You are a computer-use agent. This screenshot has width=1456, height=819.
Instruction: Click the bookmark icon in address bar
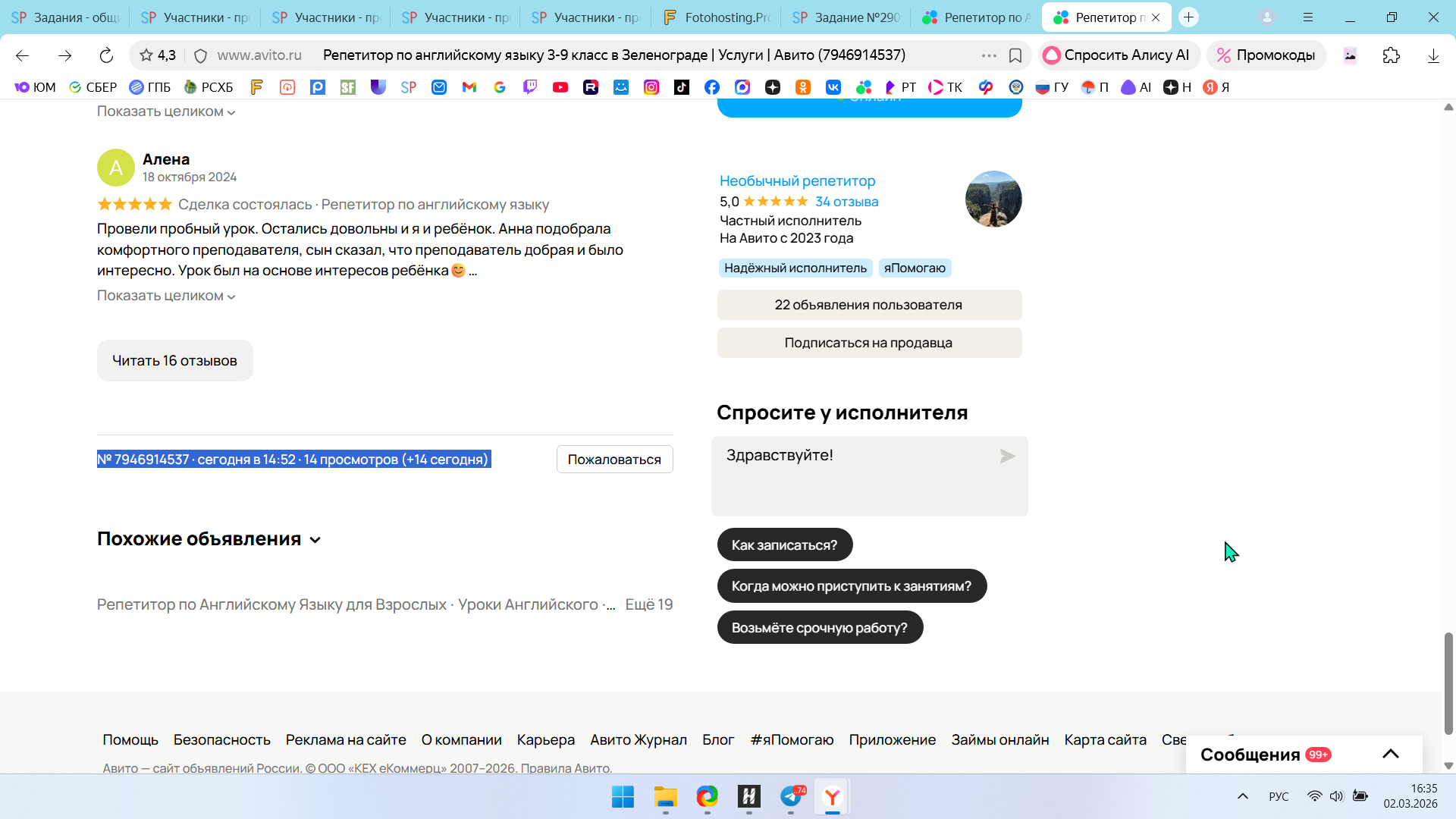pyautogui.click(x=1015, y=55)
